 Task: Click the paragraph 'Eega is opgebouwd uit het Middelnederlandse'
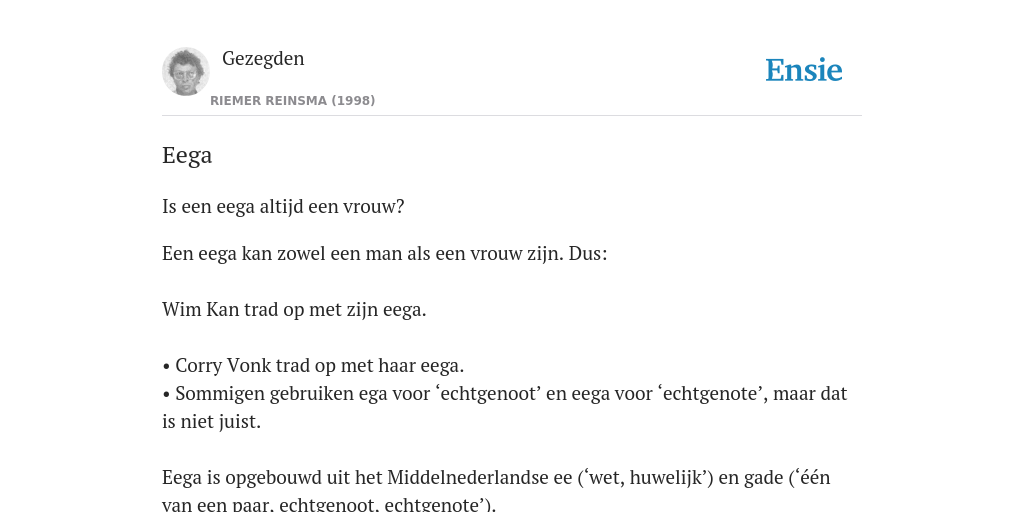click(496, 491)
